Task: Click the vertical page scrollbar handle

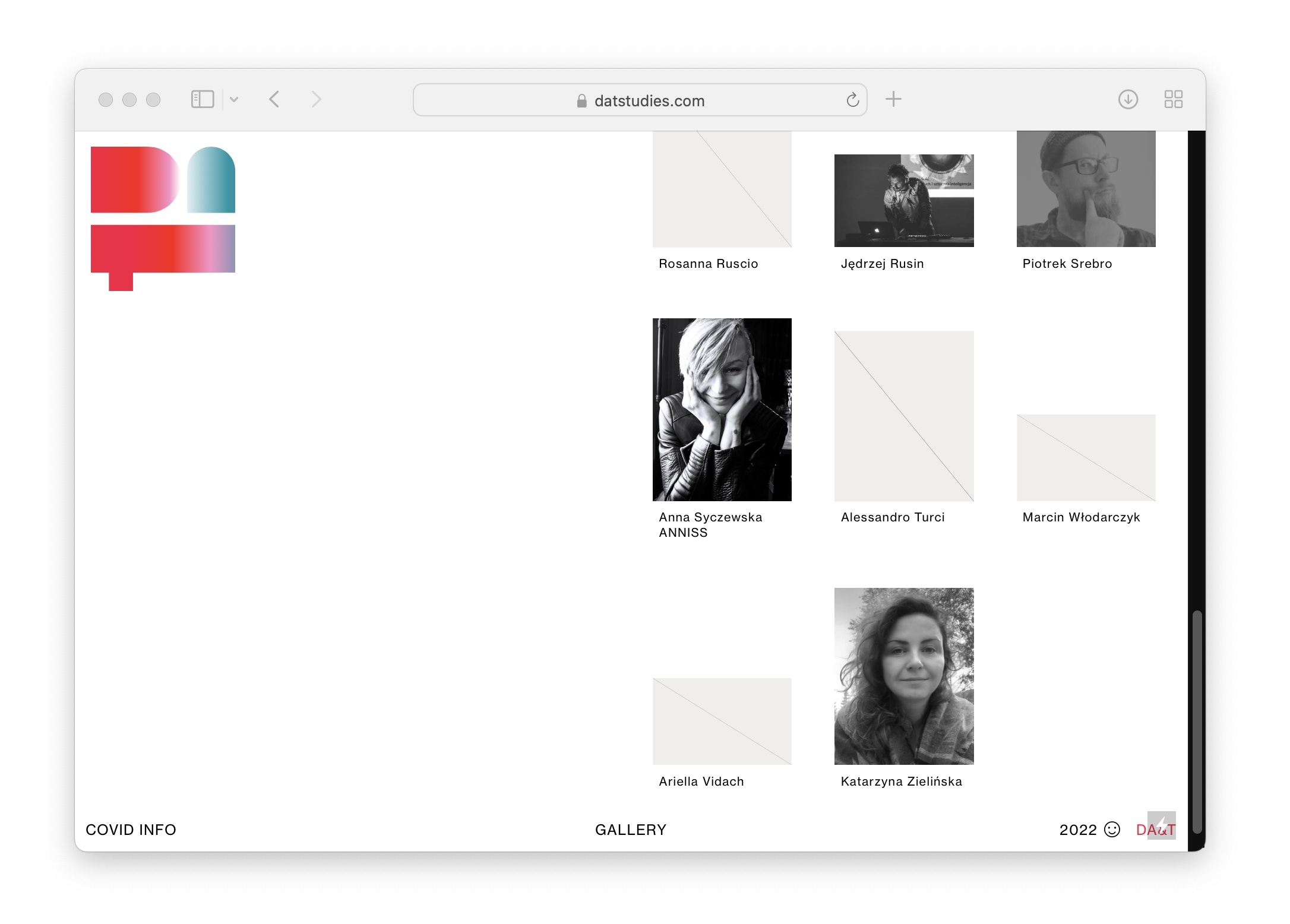Action: tap(1197, 721)
